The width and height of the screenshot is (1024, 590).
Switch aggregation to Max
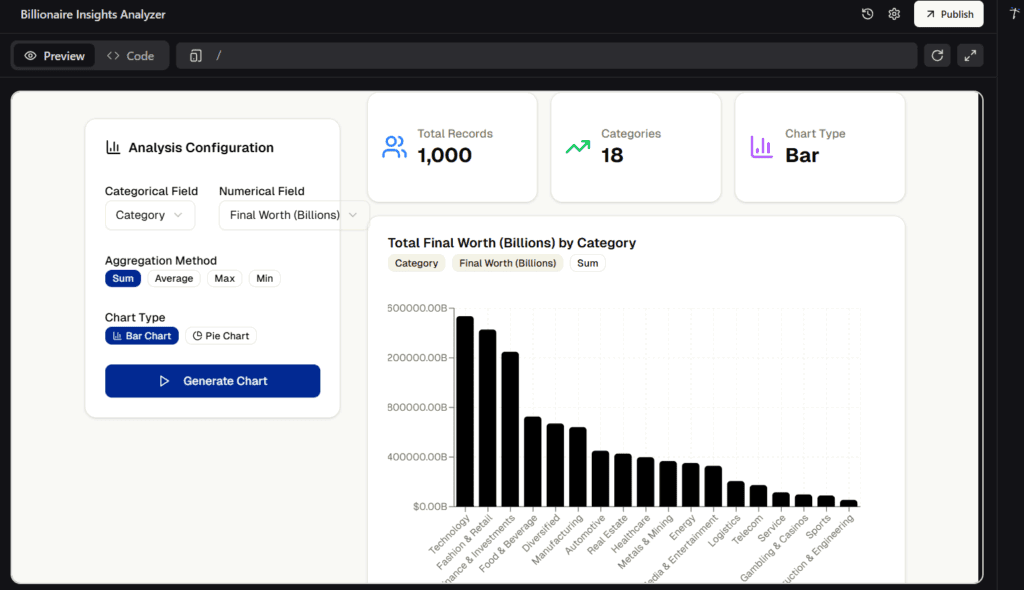pyautogui.click(x=224, y=278)
